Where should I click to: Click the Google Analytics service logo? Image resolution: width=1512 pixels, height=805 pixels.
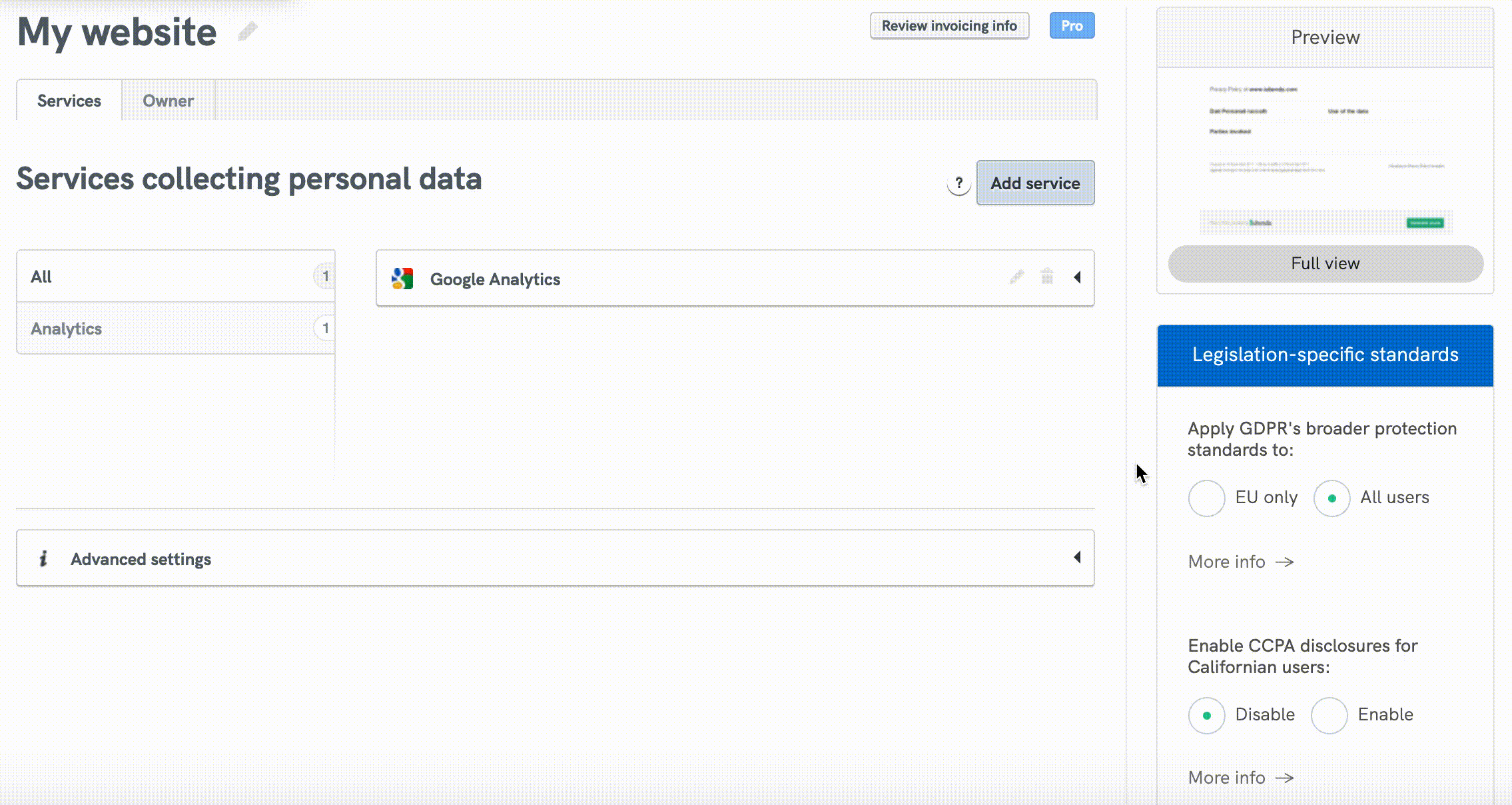(x=402, y=279)
